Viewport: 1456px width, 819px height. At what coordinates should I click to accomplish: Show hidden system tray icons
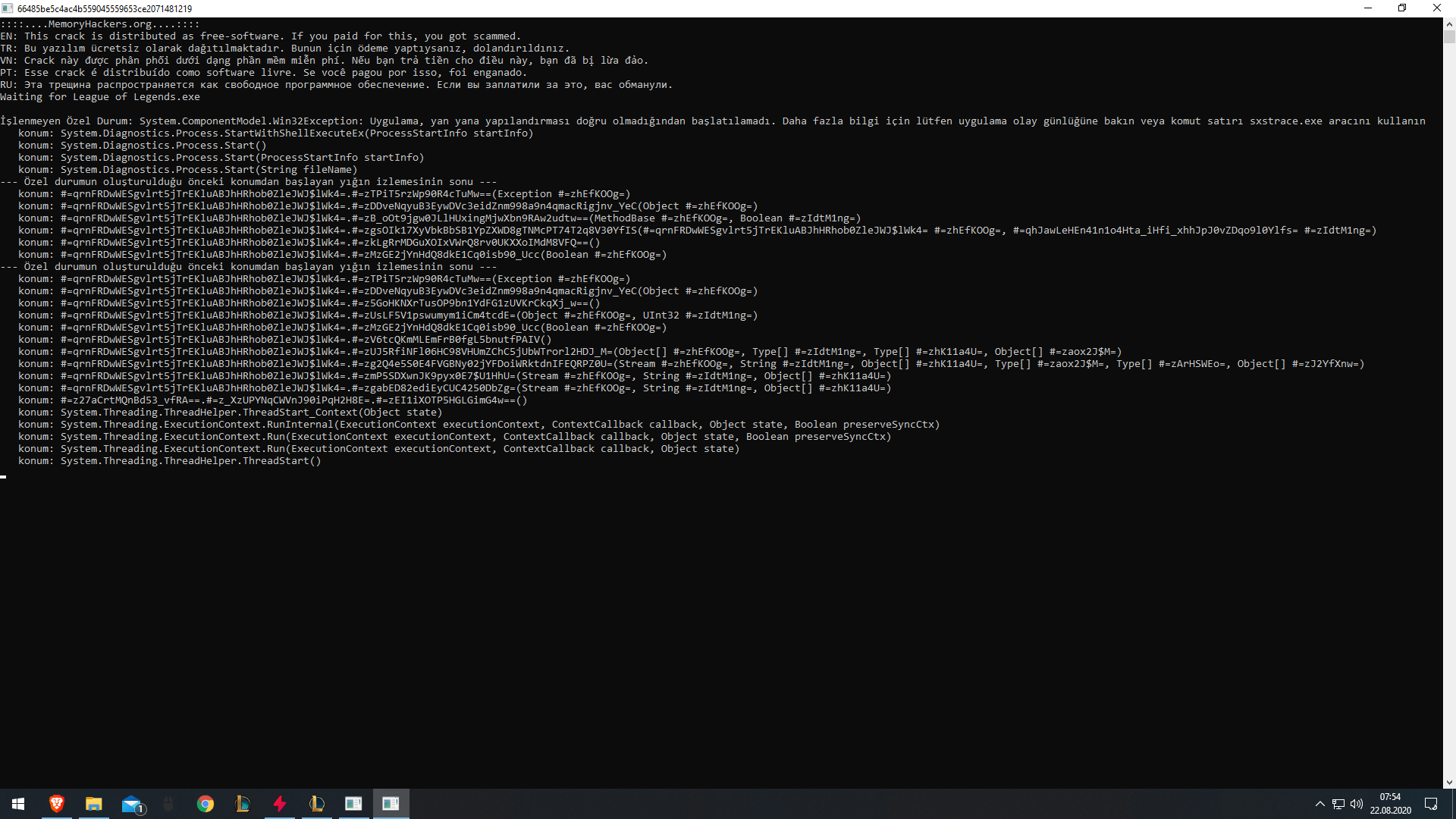(1320, 804)
